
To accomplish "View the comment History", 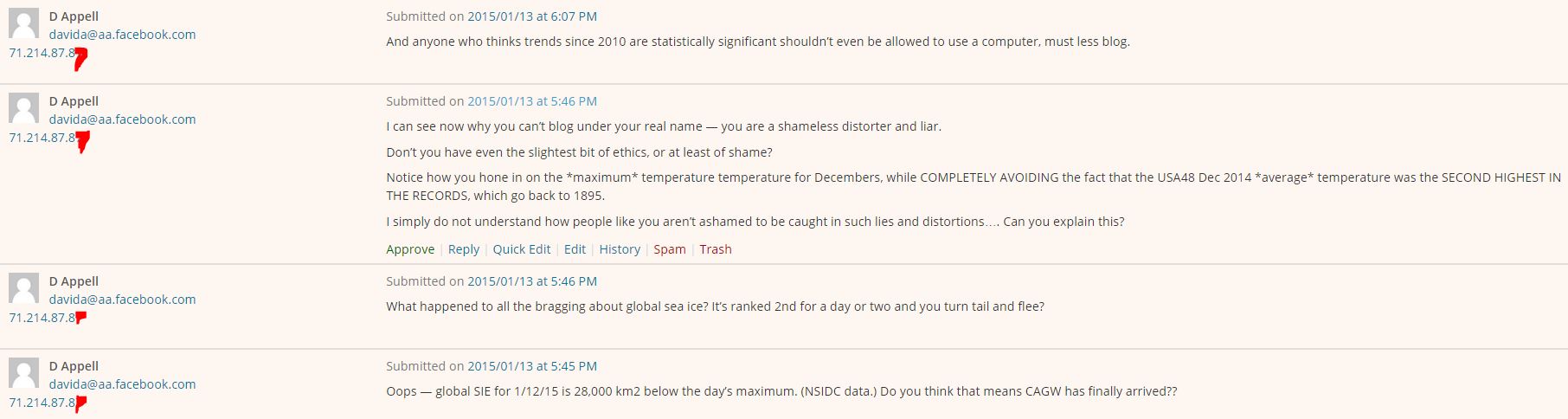I will coord(620,249).
